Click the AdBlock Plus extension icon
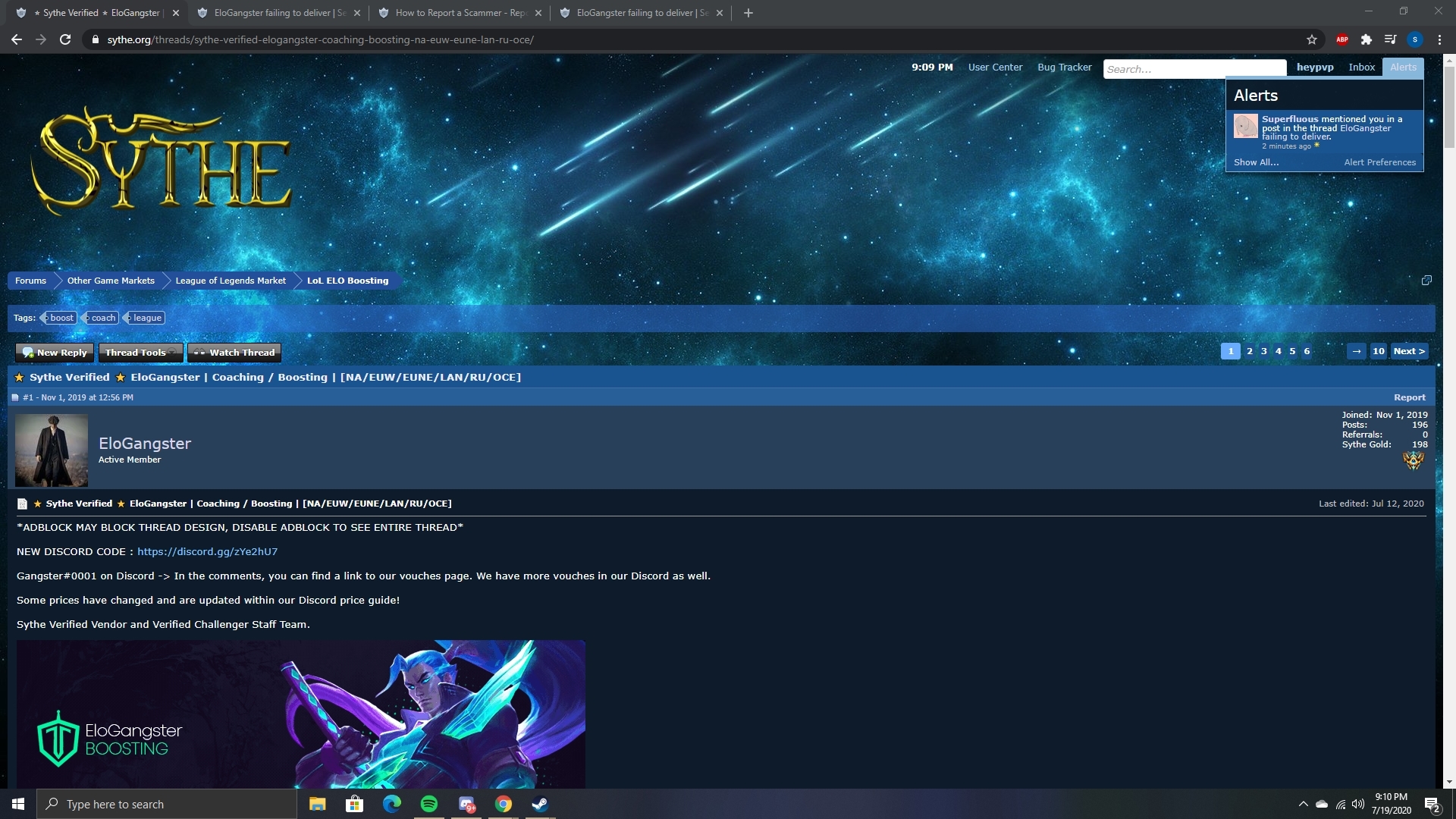 coord(1341,39)
